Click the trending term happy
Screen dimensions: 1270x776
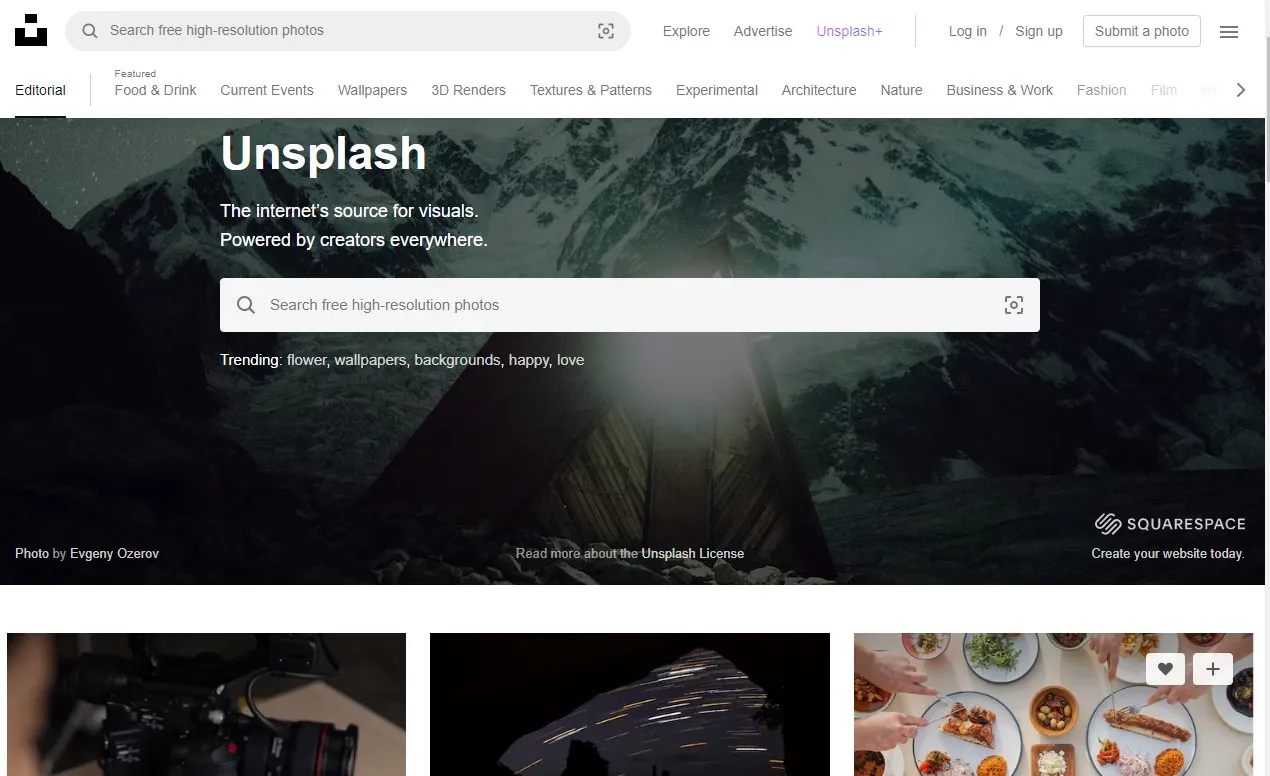point(529,360)
